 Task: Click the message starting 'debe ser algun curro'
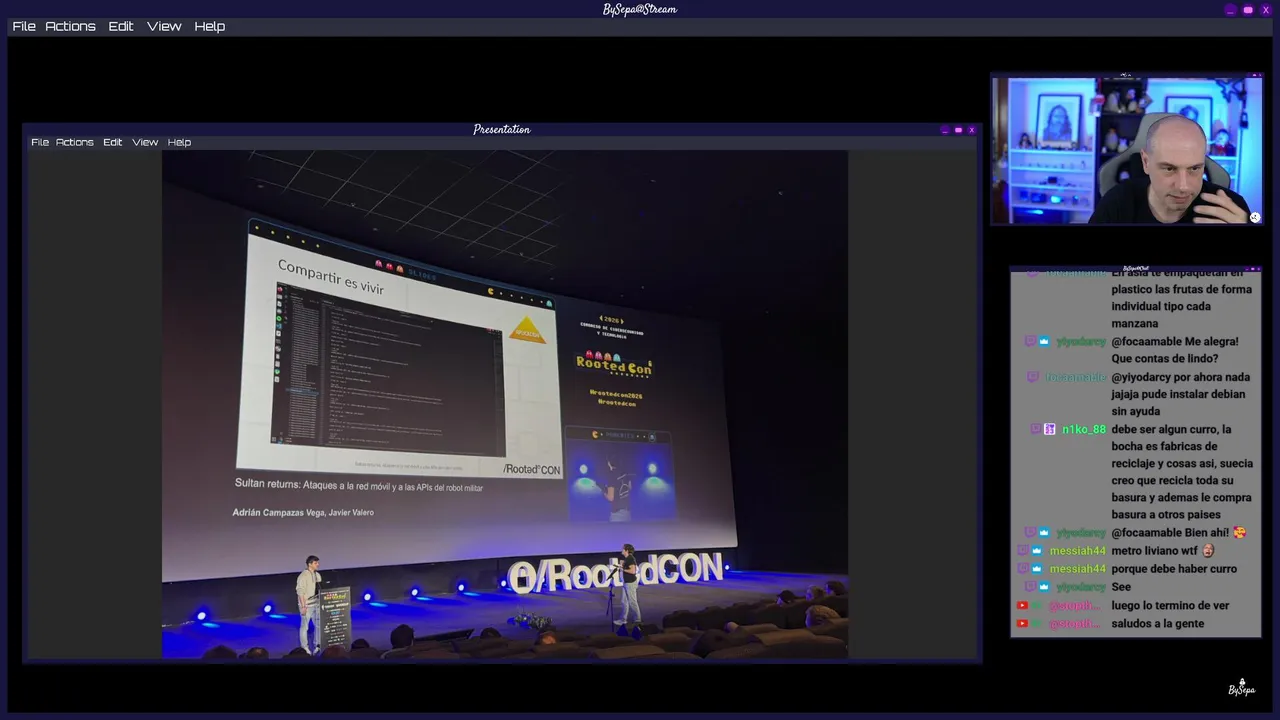tap(1182, 472)
